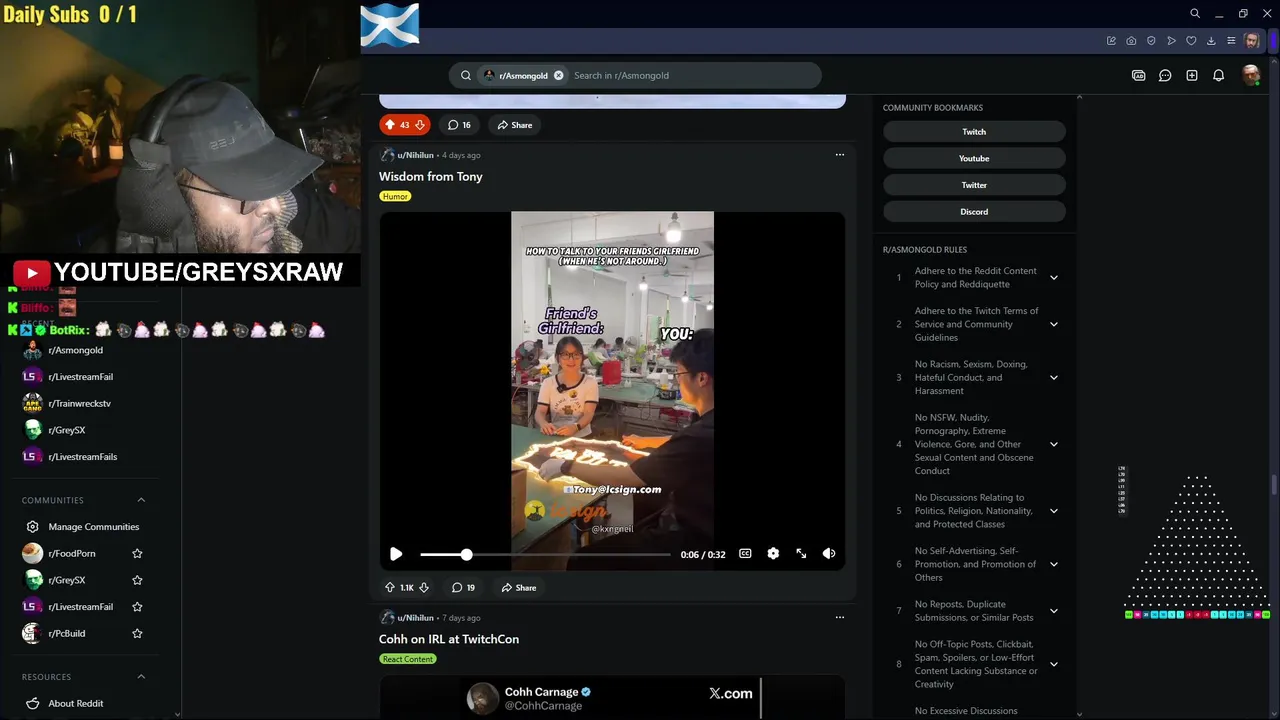Image resolution: width=1280 pixels, height=720 pixels.
Task: Share the post with 16 comments
Action: coord(515,125)
